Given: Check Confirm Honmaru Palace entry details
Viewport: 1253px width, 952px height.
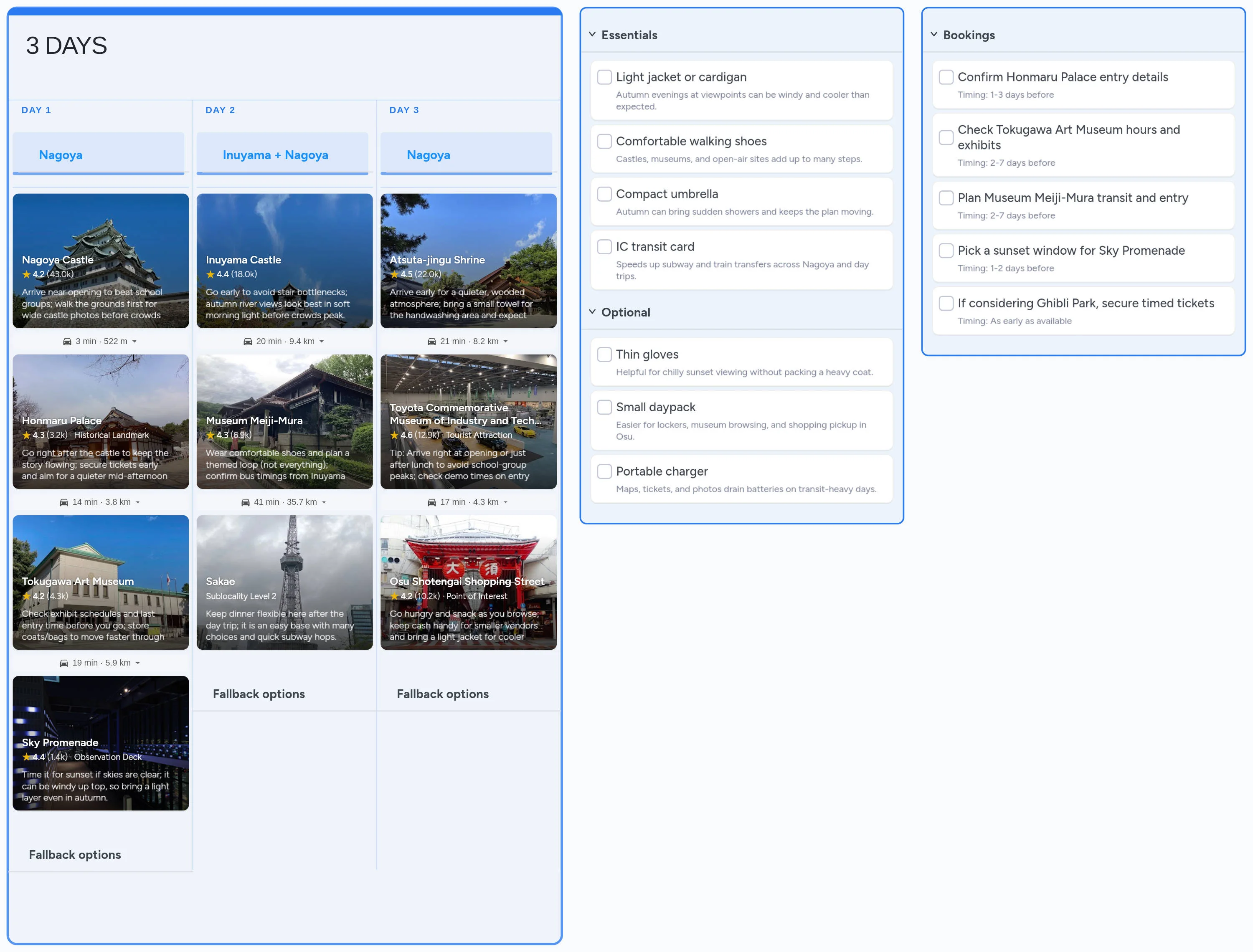Looking at the screenshot, I should [946, 77].
